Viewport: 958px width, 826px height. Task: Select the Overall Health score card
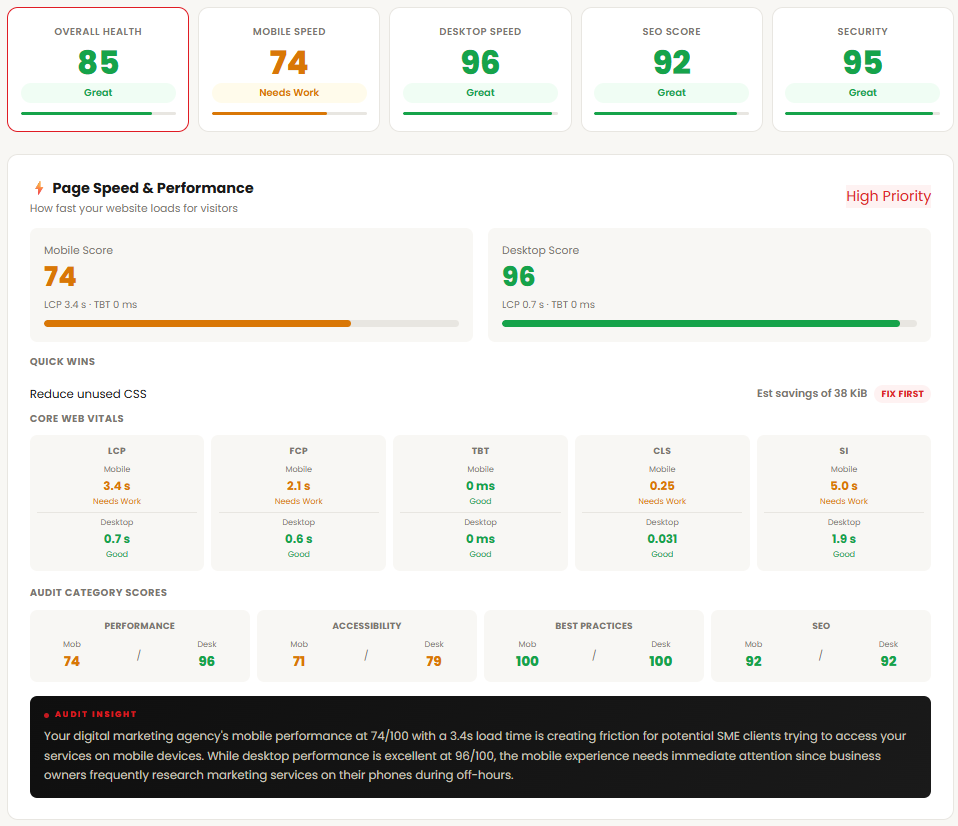[98, 69]
